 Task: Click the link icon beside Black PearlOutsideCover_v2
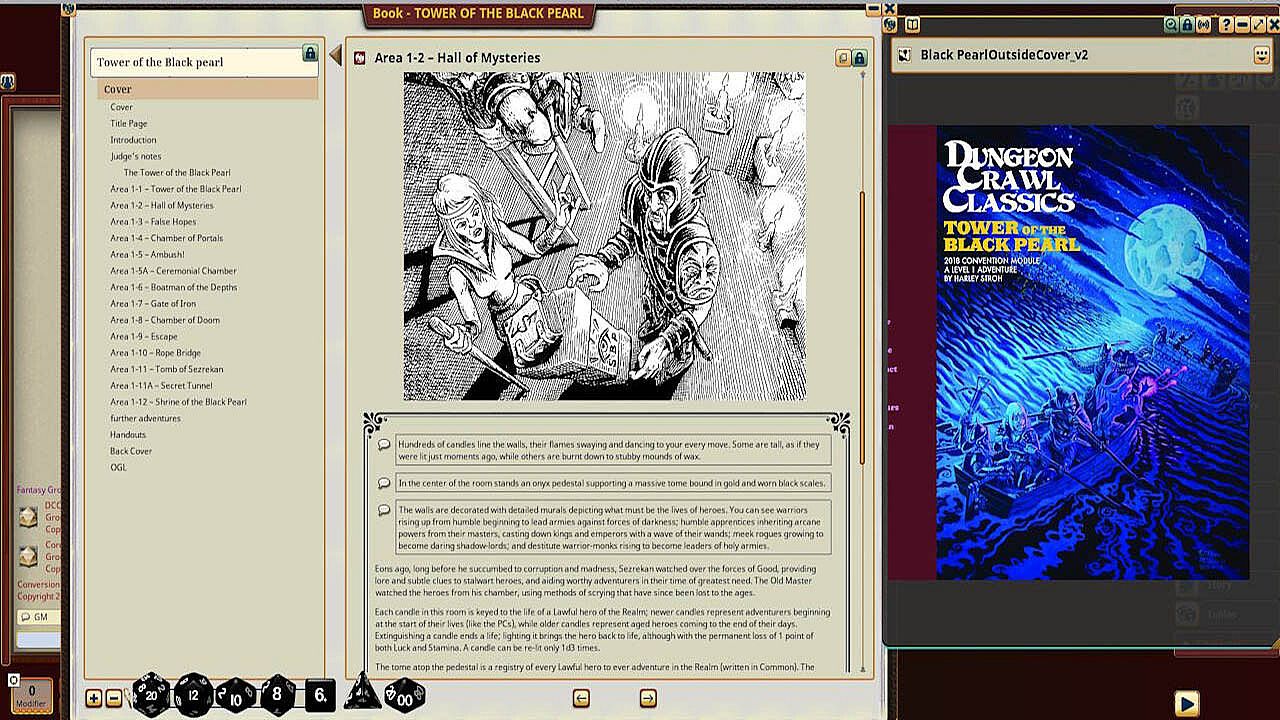coord(905,55)
